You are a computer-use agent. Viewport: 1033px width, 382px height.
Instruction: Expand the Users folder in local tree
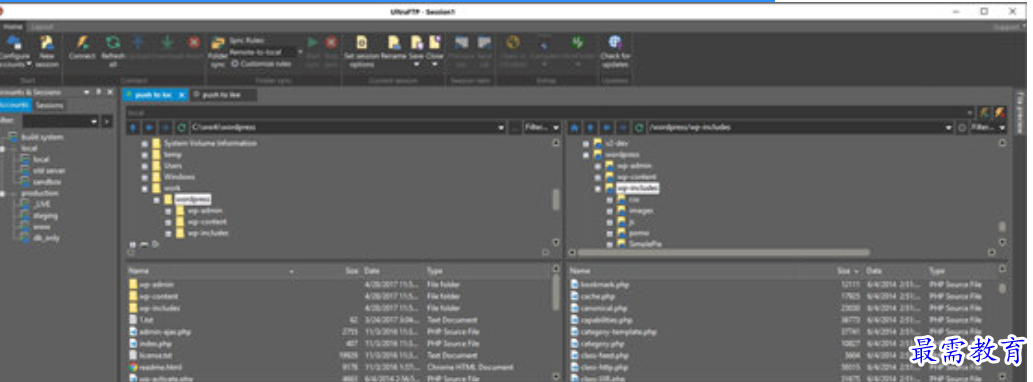144,166
